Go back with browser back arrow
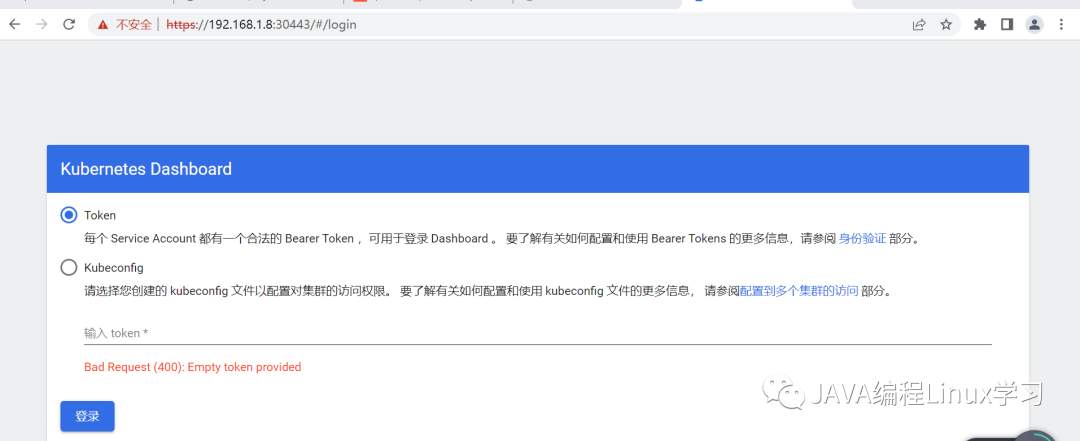This screenshot has width=1080, height=441. tap(14, 25)
